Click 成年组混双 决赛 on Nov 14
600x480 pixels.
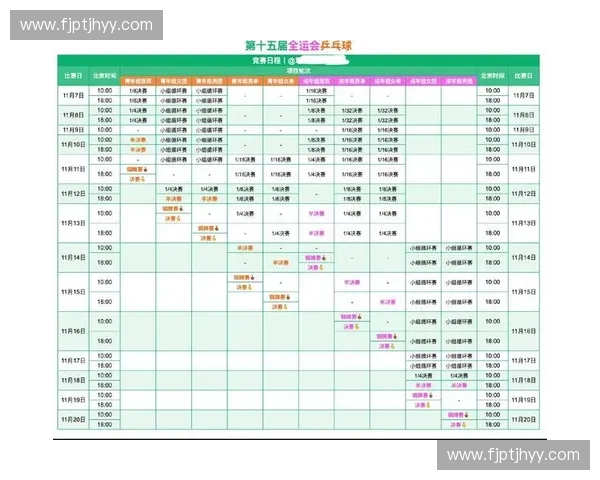click(x=315, y=268)
